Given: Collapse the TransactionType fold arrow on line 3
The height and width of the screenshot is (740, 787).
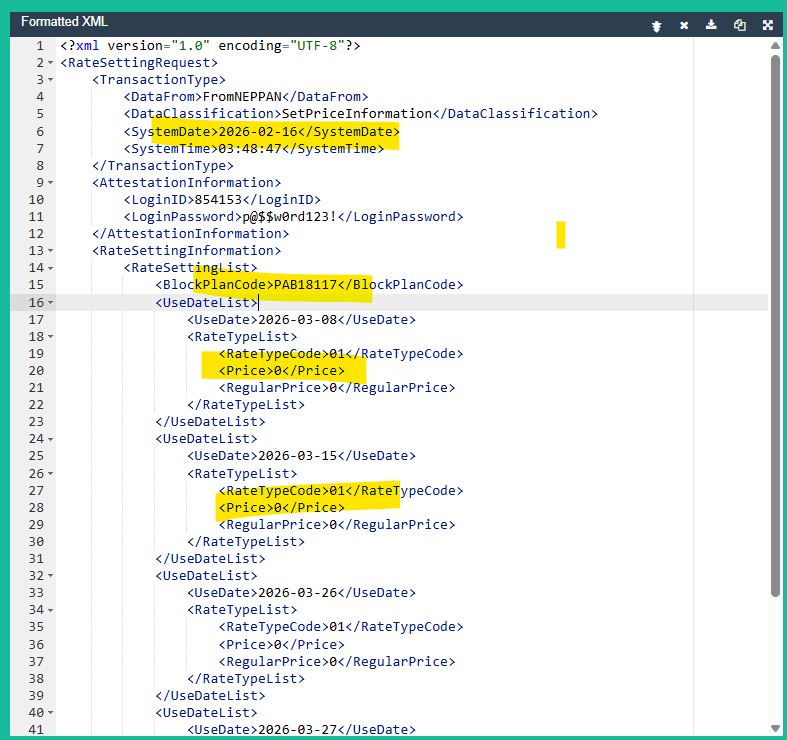Looking at the screenshot, I should (50, 80).
